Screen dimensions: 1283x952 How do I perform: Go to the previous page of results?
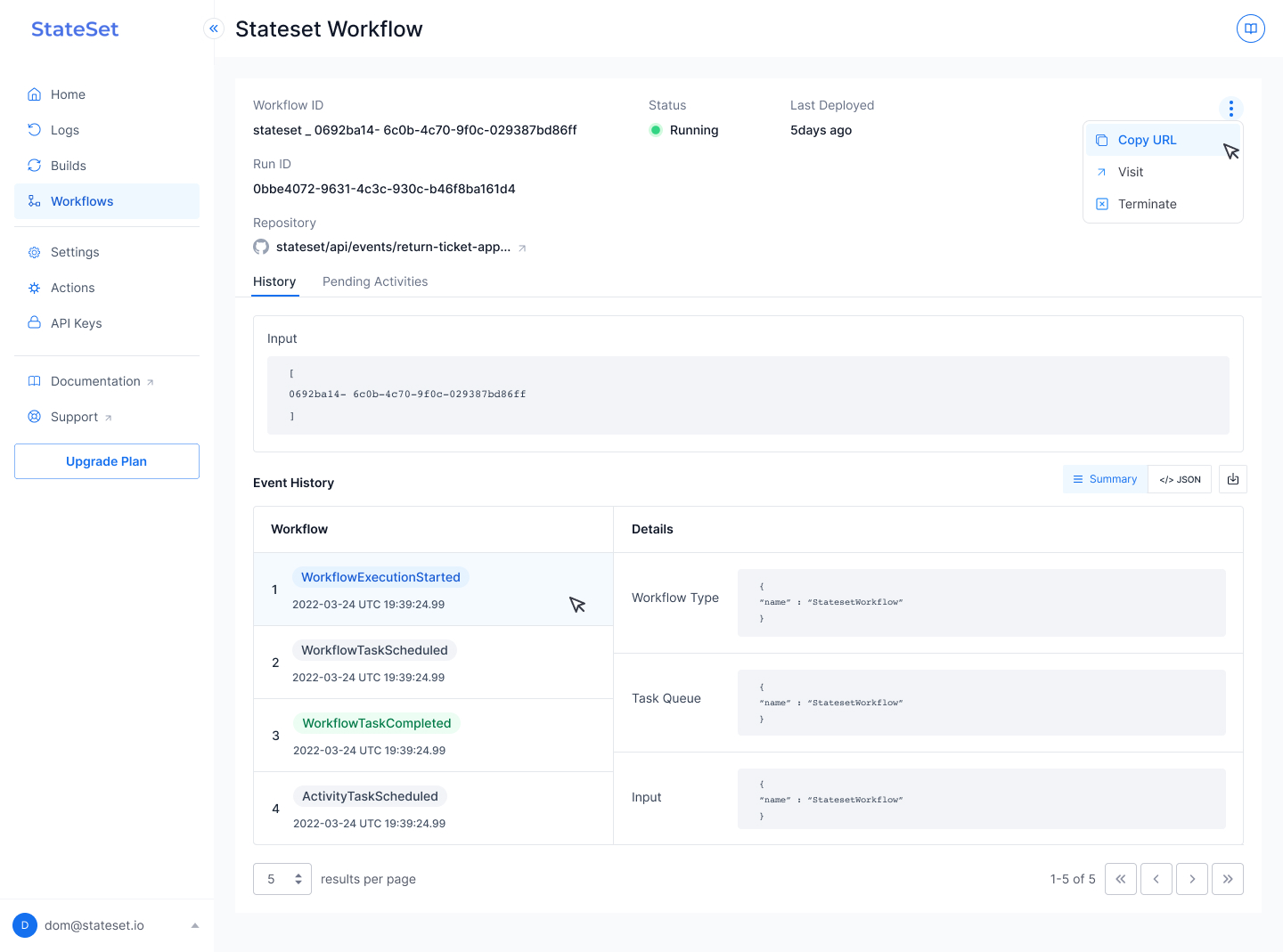click(1156, 879)
